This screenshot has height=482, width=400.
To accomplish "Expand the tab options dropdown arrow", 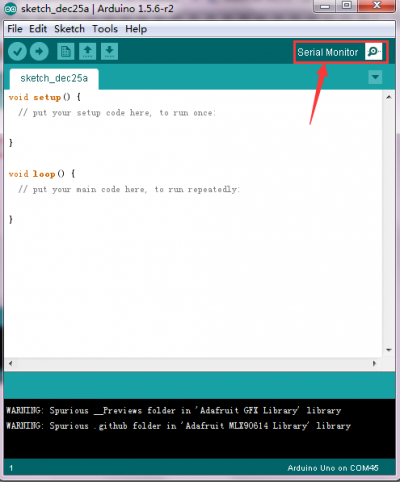I will 375,77.
